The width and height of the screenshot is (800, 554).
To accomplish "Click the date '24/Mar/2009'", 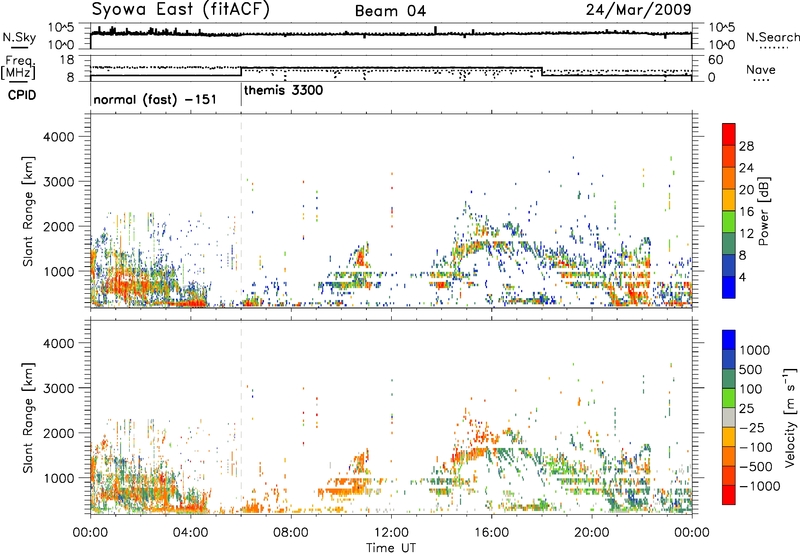I will pos(639,10).
